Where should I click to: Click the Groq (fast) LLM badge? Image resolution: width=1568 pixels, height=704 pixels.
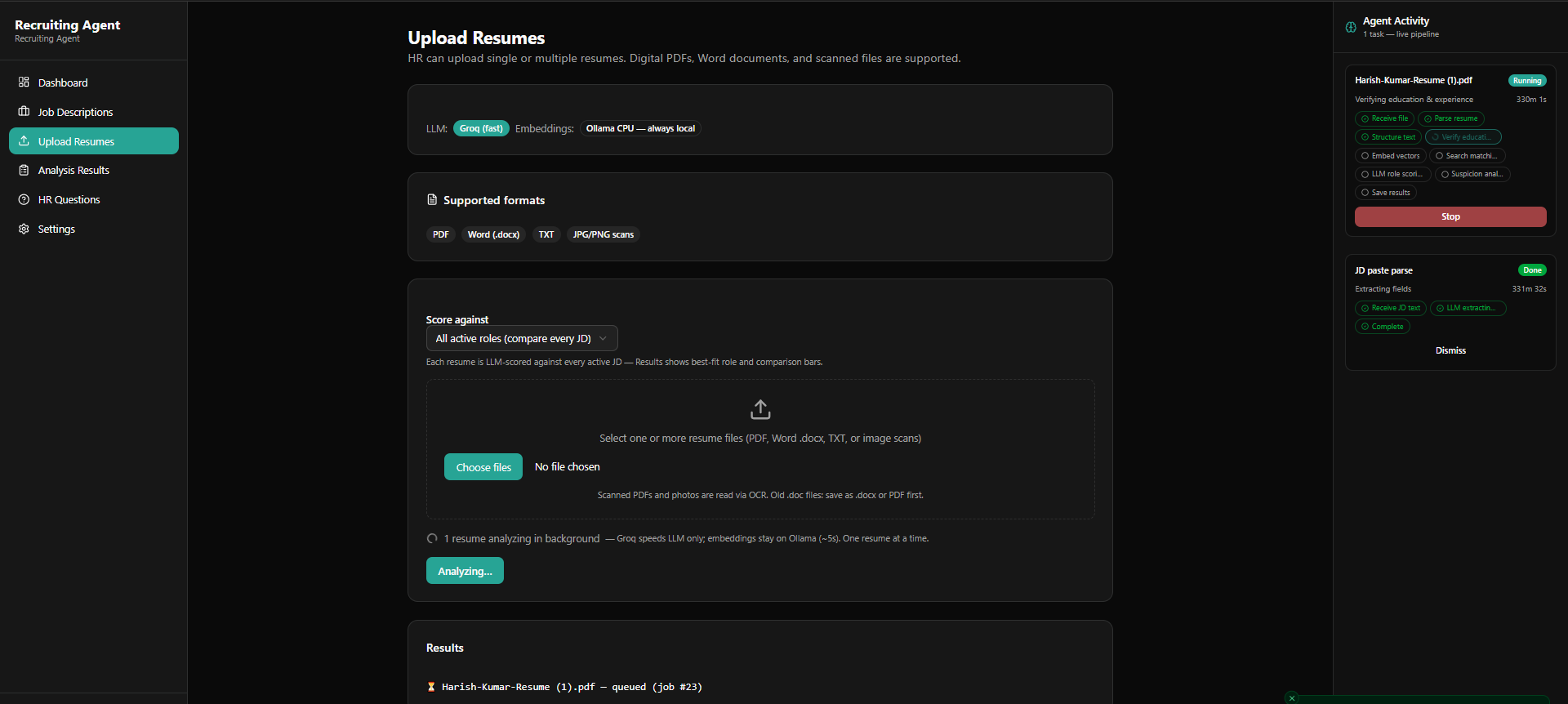click(x=481, y=128)
